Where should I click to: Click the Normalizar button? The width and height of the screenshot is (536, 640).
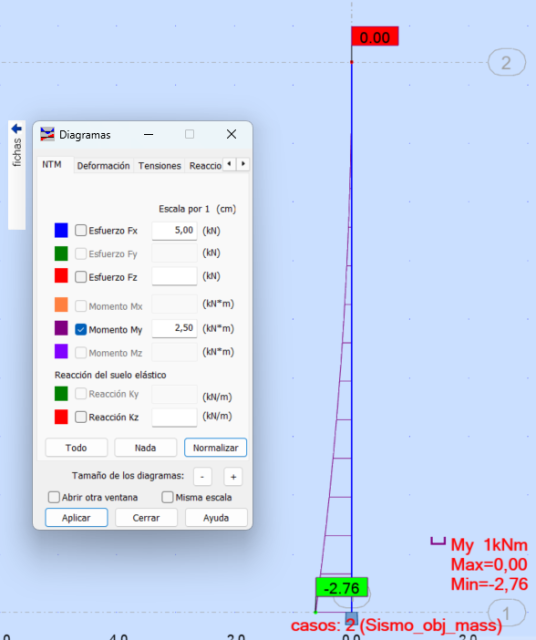pyautogui.click(x=216, y=448)
